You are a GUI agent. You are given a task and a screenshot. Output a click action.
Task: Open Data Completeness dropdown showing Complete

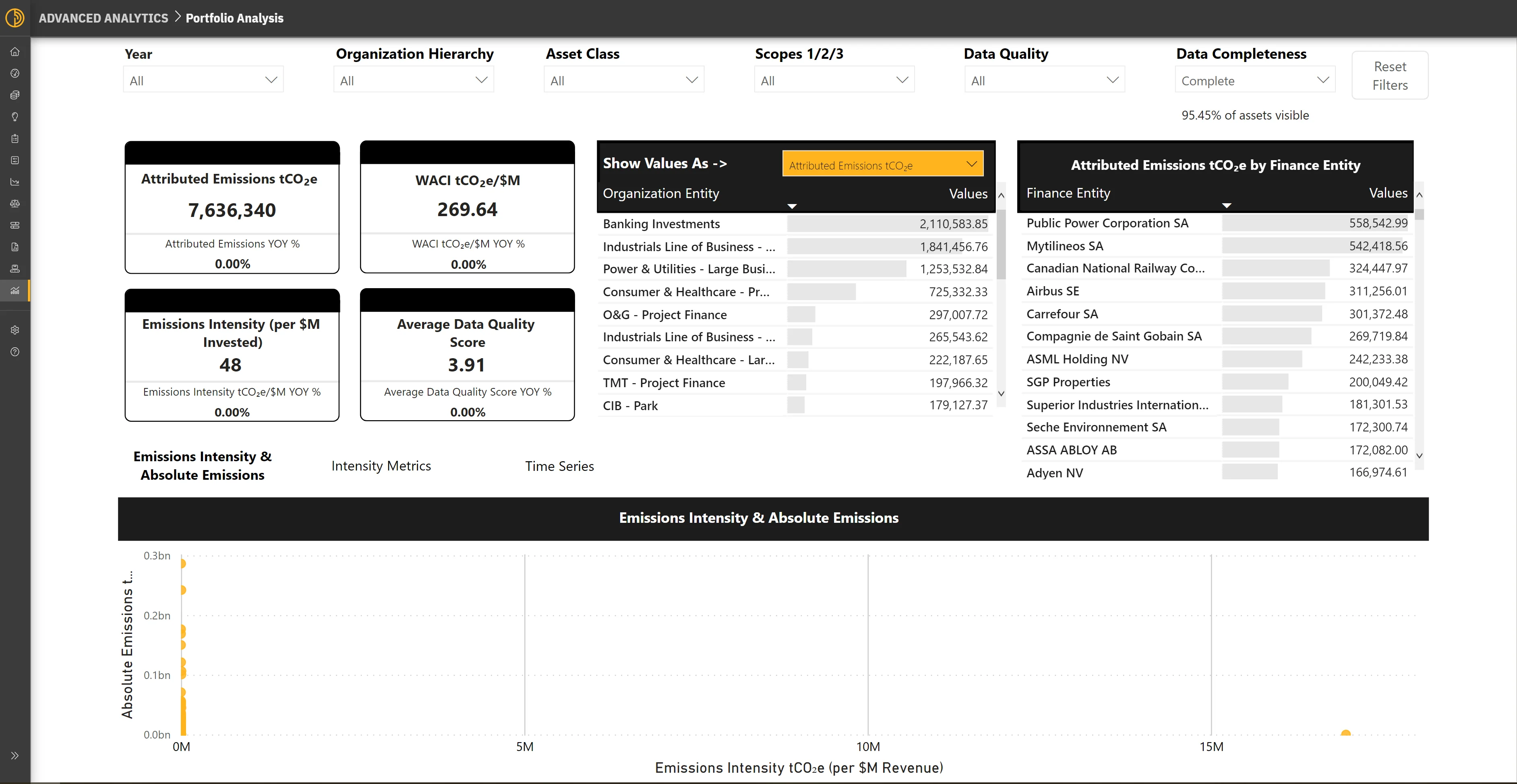point(1254,80)
